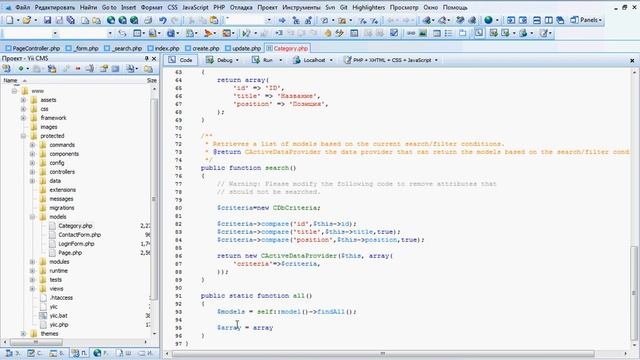This screenshot has height=360, width=640.
Task: Open the Highlighters menu
Action: 368,7
